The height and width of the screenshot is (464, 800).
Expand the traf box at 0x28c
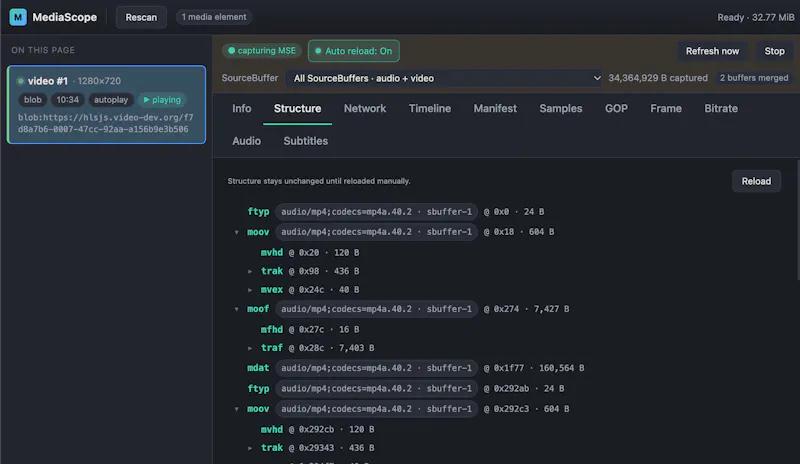click(250, 348)
